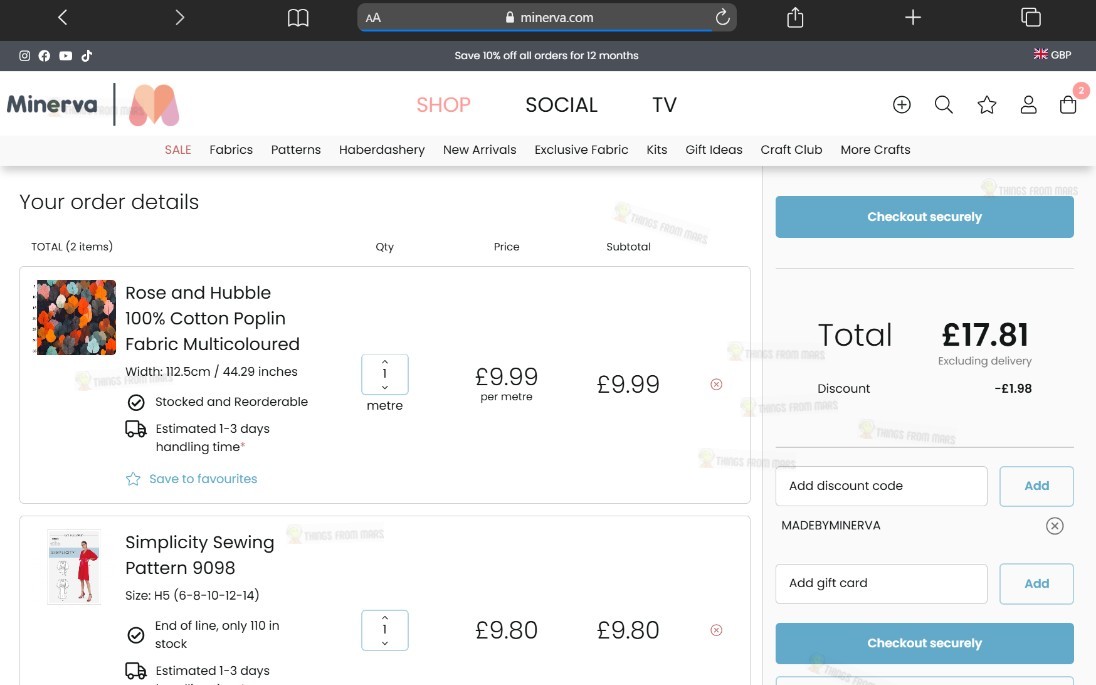
Task: Click the top Checkout securely button
Action: pyautogui.click(x=924, y=217)
